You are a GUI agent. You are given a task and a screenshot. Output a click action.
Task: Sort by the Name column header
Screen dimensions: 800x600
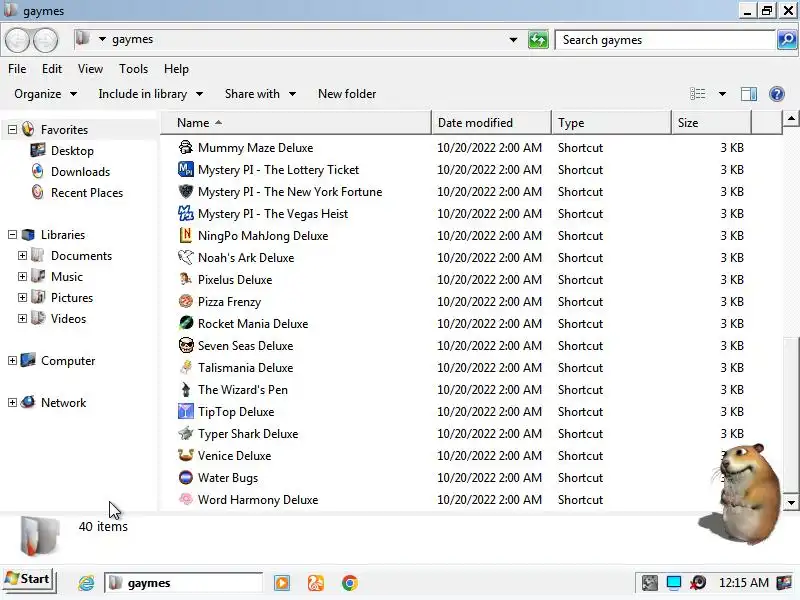point(296,122)
